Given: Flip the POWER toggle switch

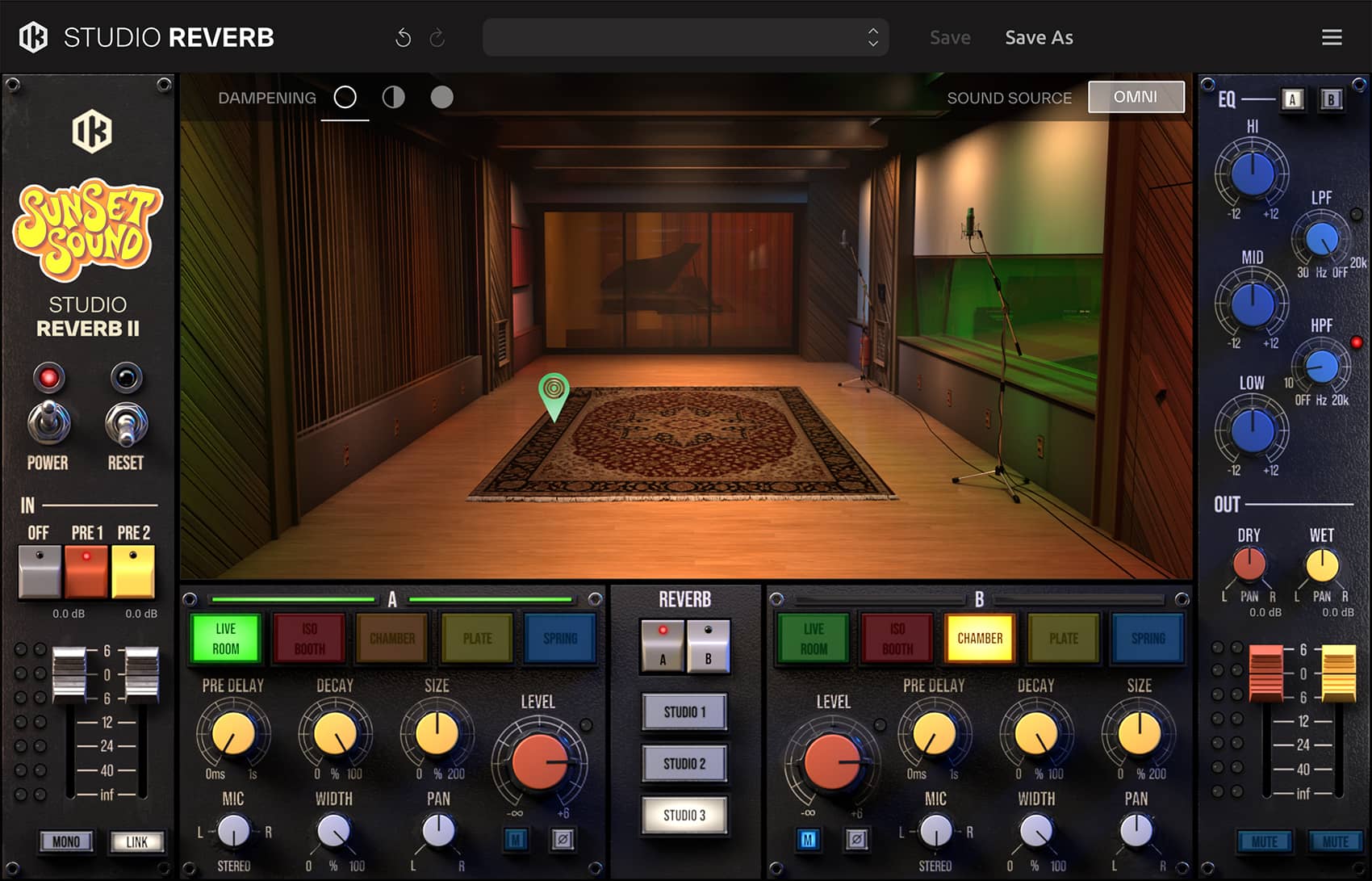Looking at the screenshot, I should (48, 422).
